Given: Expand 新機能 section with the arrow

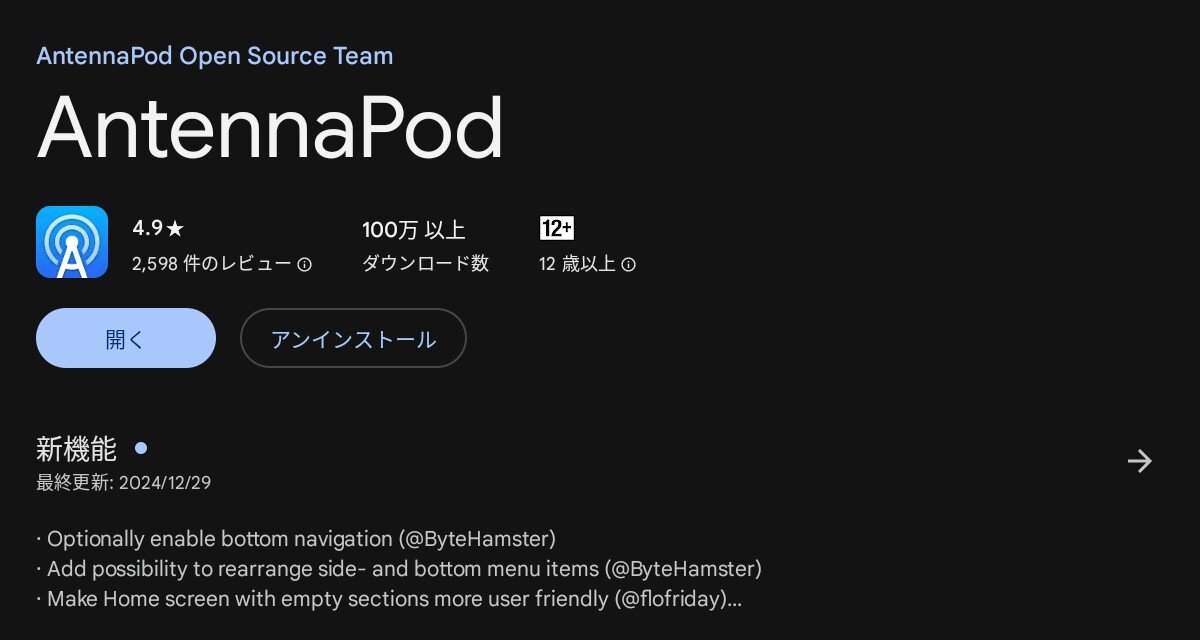Looking at the screenshot, I should 1139,460.
